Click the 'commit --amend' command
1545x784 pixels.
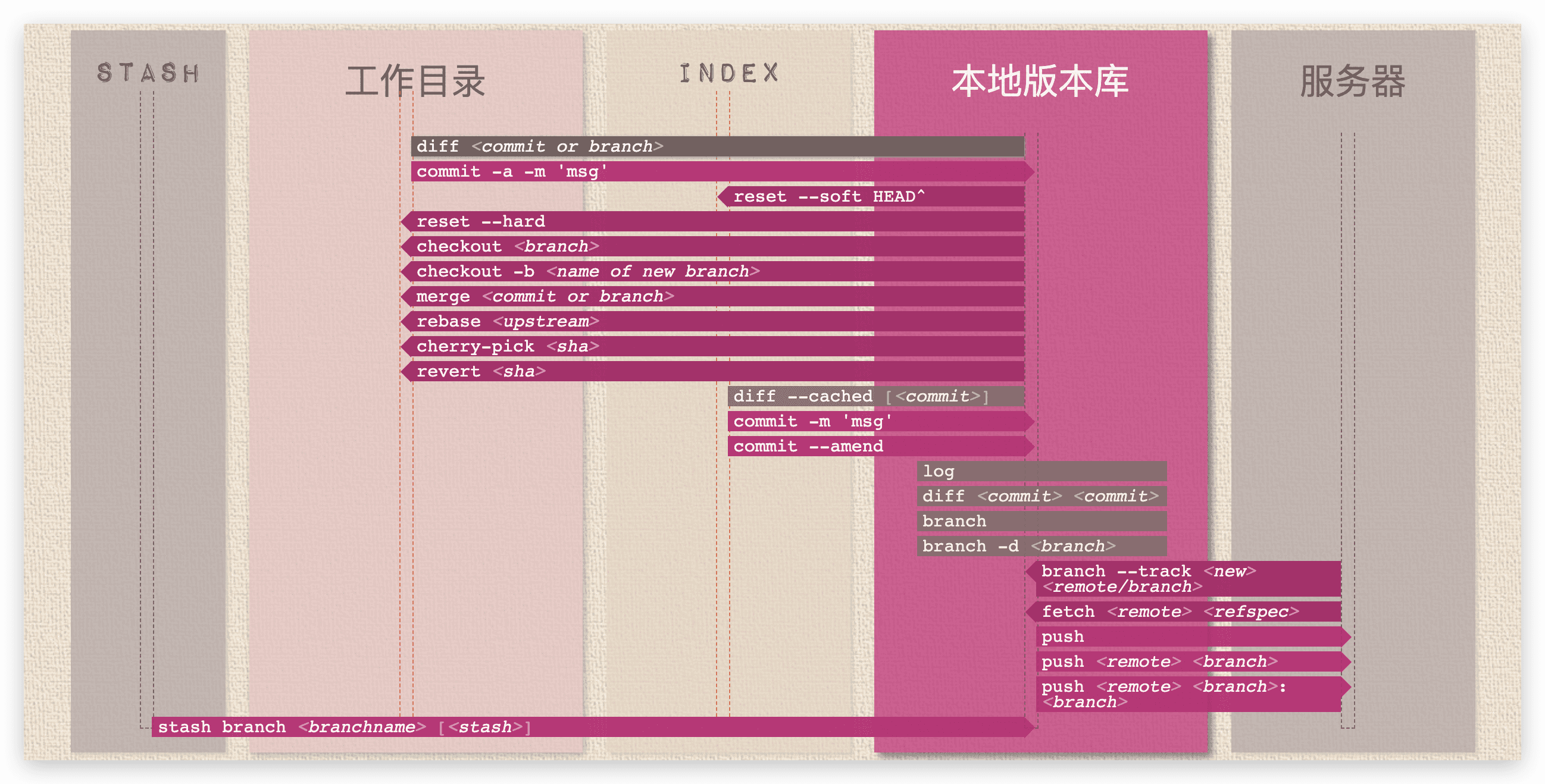(x=881, y=446)
